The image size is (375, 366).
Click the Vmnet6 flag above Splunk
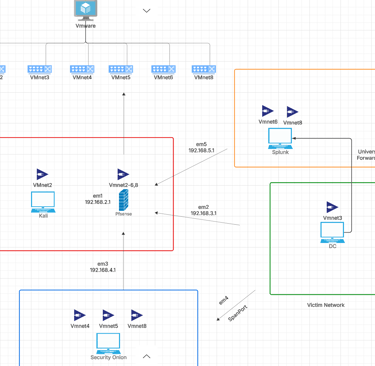click(x=268, y=111)
